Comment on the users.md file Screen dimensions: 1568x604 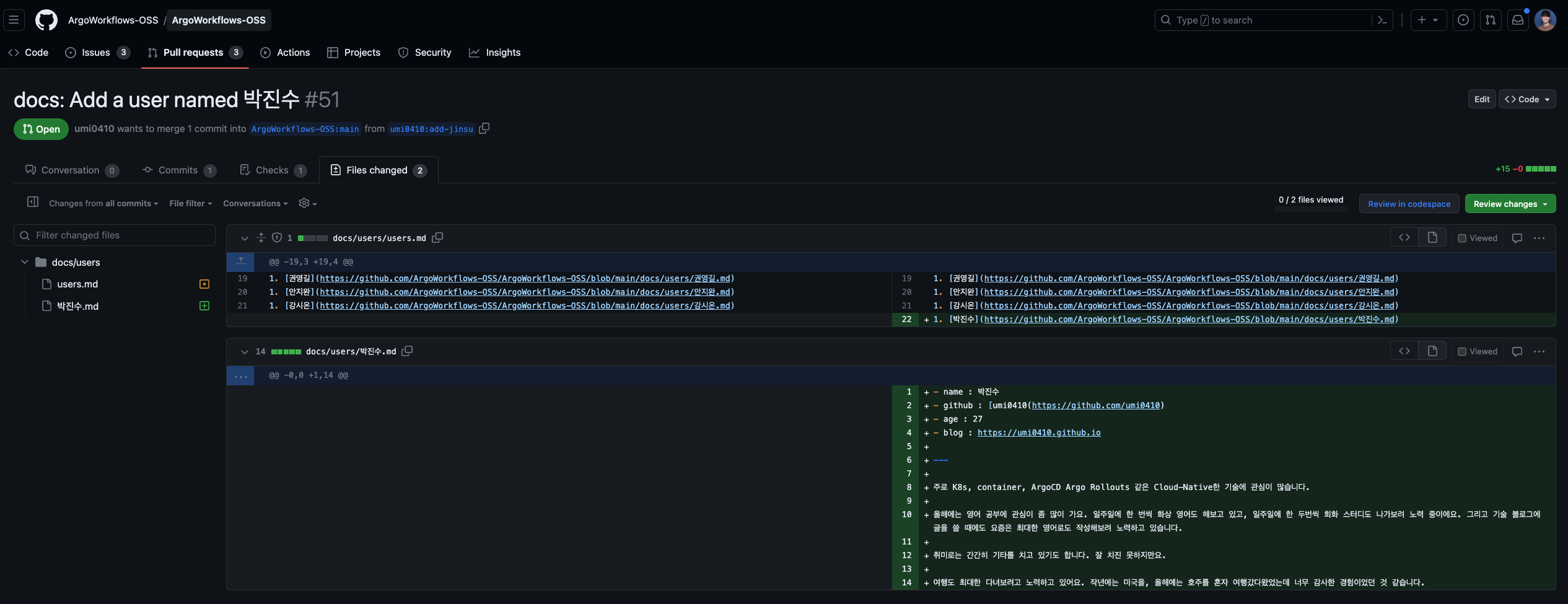coord(1517,238)
